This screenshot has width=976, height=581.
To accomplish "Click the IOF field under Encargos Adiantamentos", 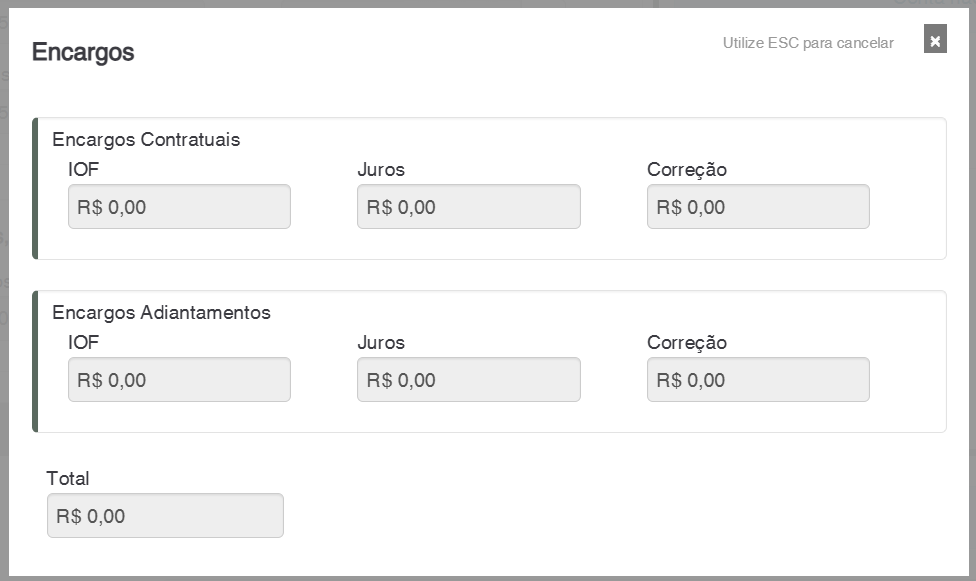I will pos(179,380).
